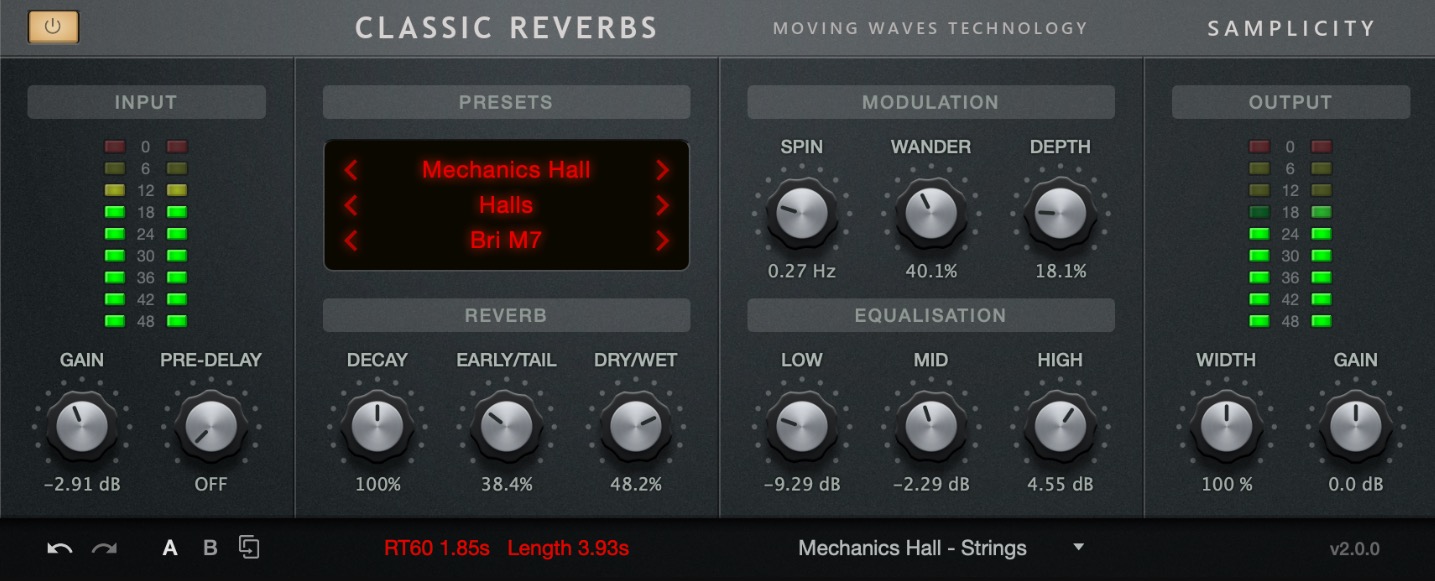Image resolution: width=1435 pixels, height=581 pixels.
Task: Click the OUTPUT section header
Action: pyautogui.click(x=1291, y=102)
